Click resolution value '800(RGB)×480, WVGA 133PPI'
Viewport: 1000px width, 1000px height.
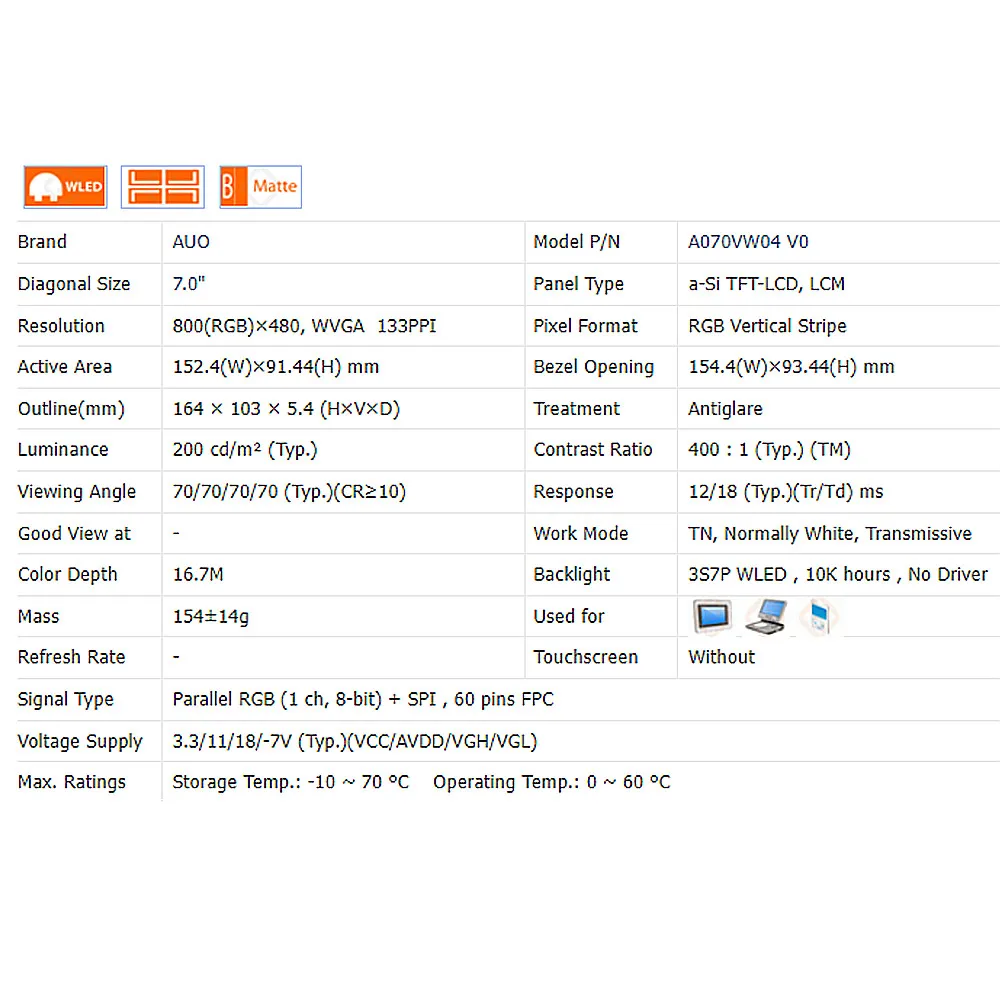tap(304, 326)
